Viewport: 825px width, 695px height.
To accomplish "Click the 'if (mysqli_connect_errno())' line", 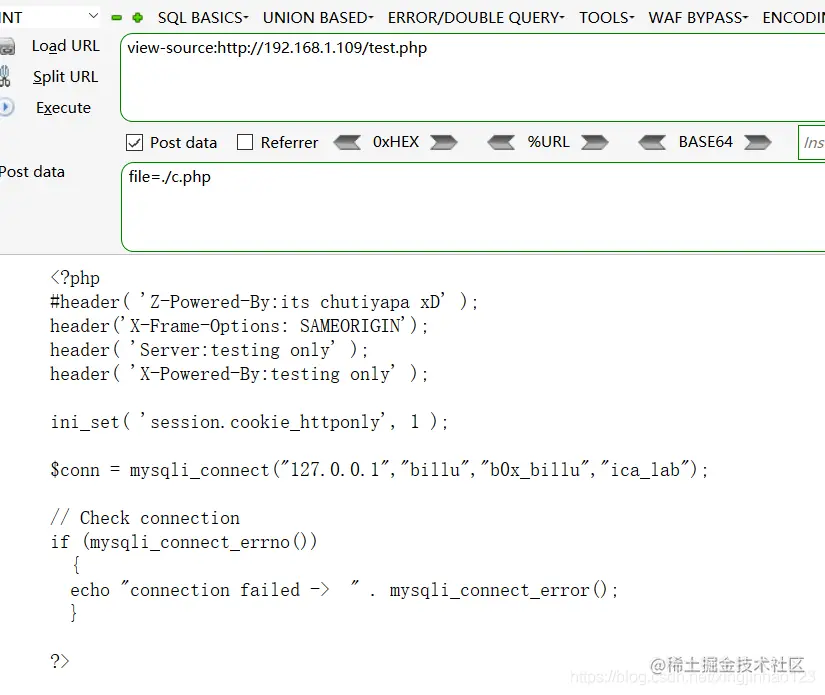I will [184, 541].
